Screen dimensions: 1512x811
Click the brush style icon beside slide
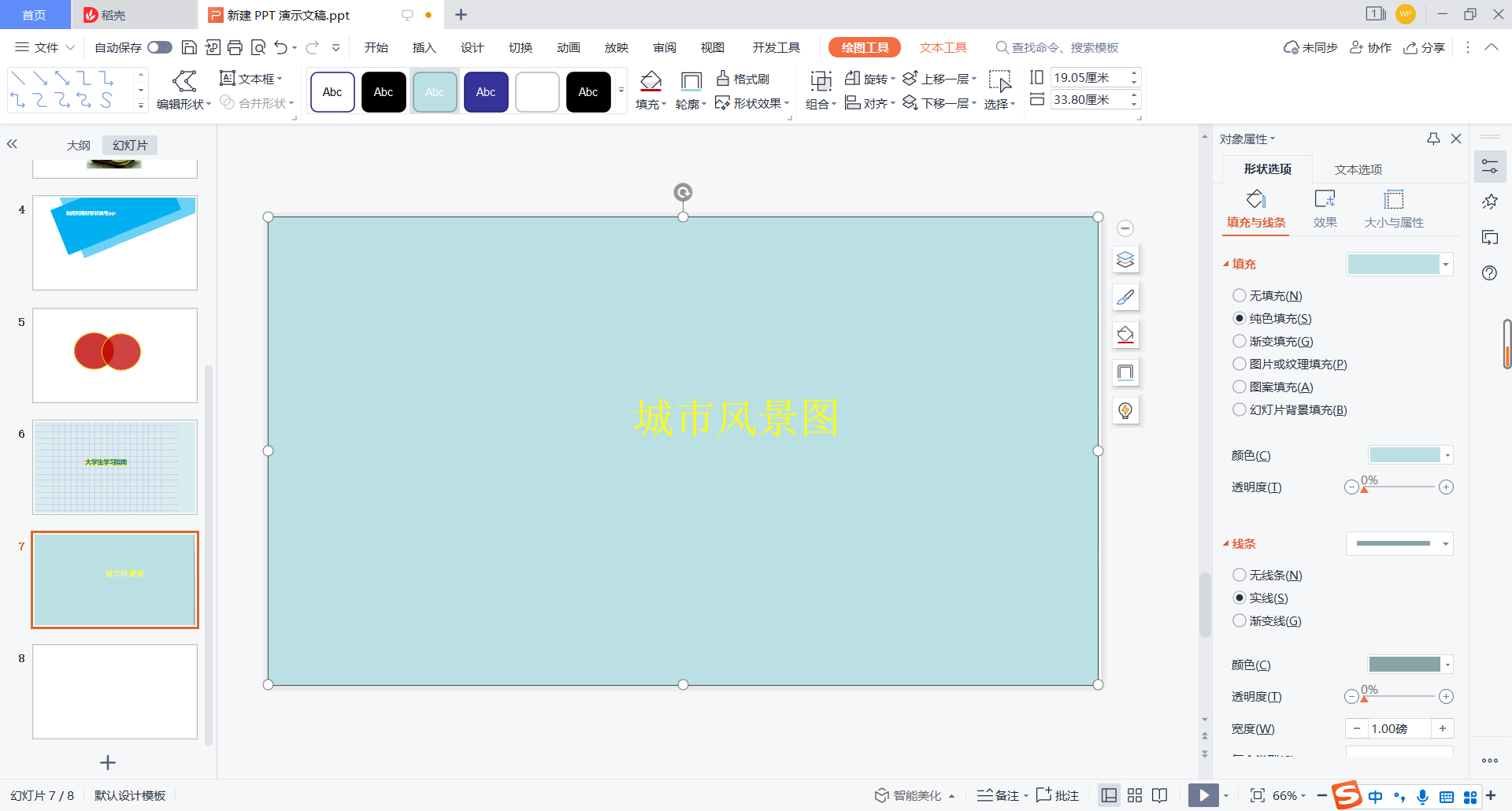pos(1125,297)
